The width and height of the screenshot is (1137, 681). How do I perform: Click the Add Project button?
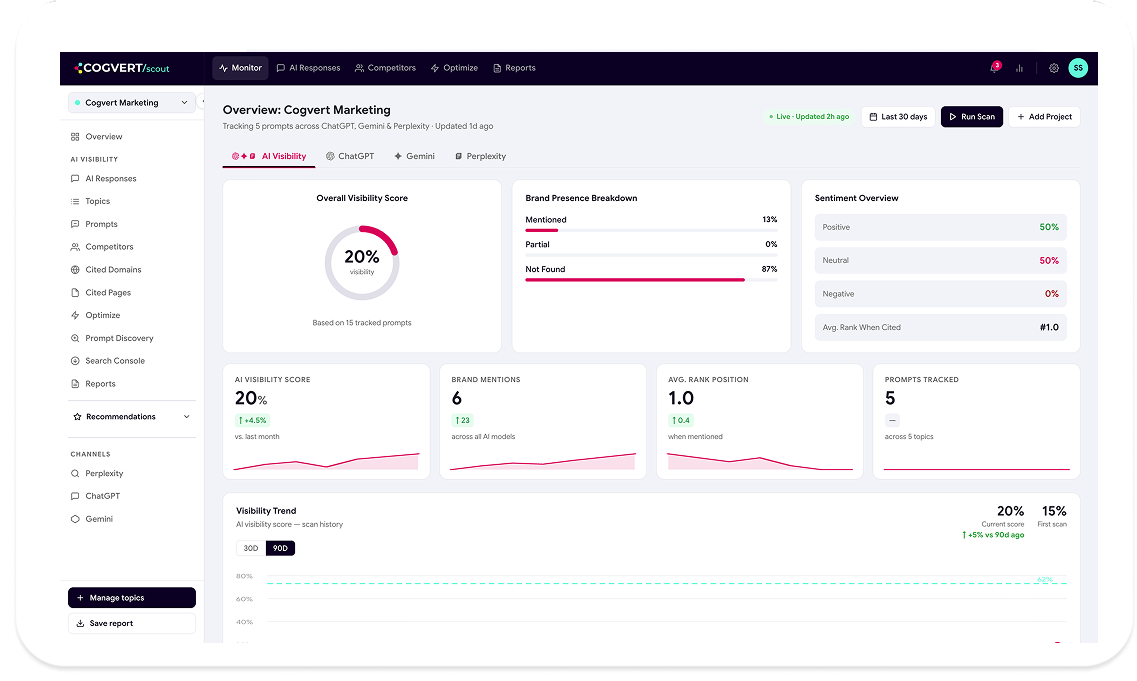(x=1044, y=117)
